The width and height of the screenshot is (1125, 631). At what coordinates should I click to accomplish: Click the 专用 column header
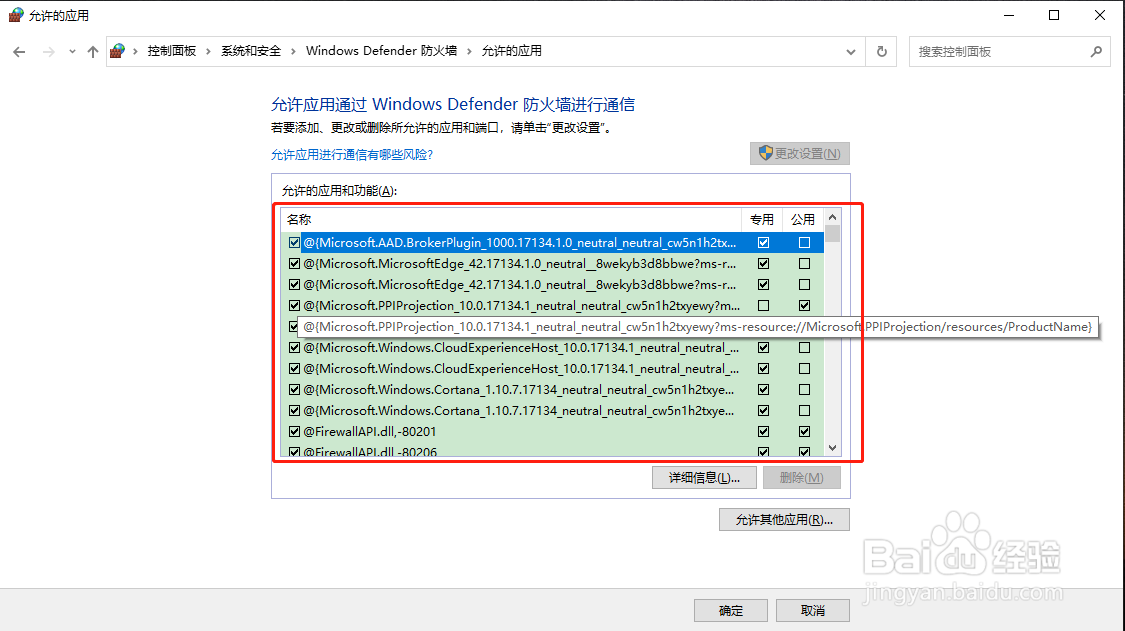(762, 220)
